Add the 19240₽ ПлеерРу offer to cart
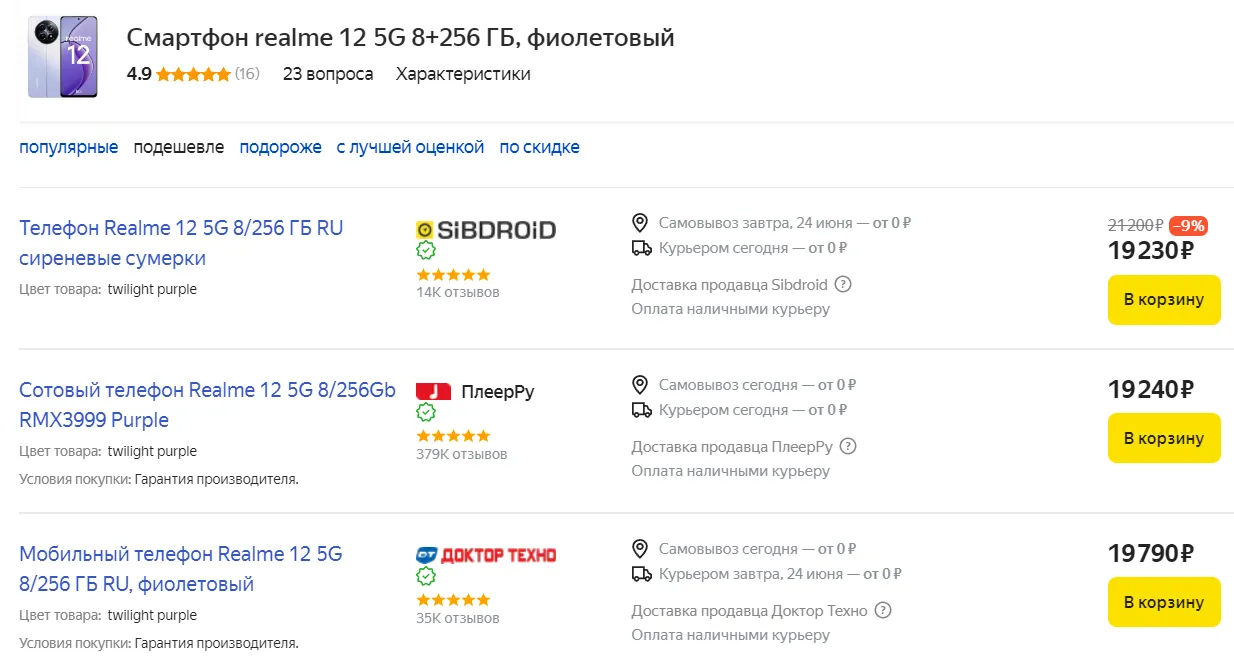 (x=1164, y=438)
